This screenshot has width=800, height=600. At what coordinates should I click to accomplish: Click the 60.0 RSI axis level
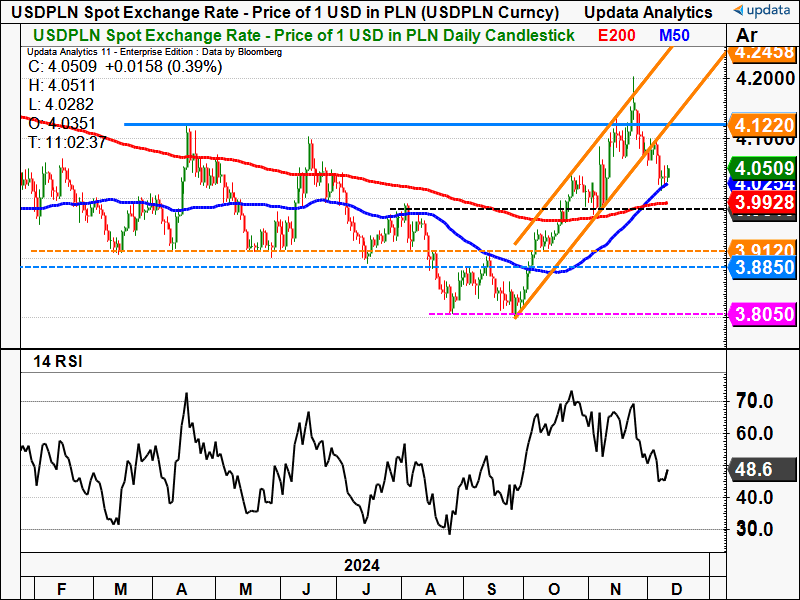754,434
